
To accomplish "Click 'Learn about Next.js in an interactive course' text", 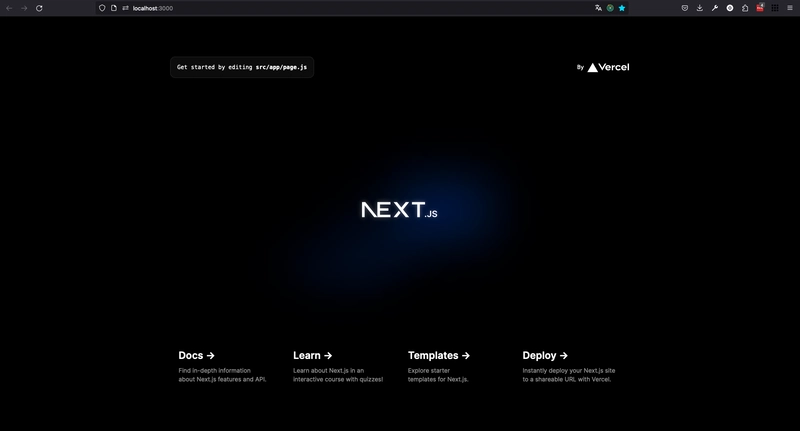I will click(338, 375).
